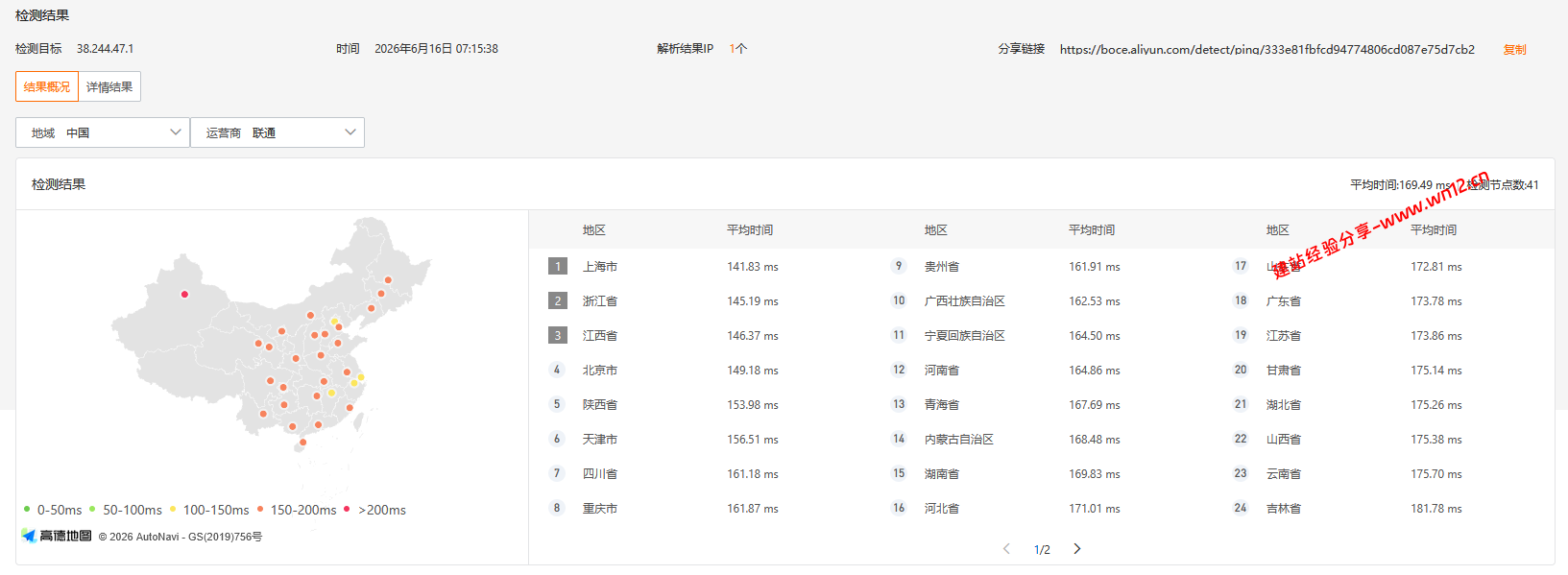This screenshot has height=575, width=1568.
Task: Click the timestamp 2026年6月16日 07:15:38
Action: 436,48
